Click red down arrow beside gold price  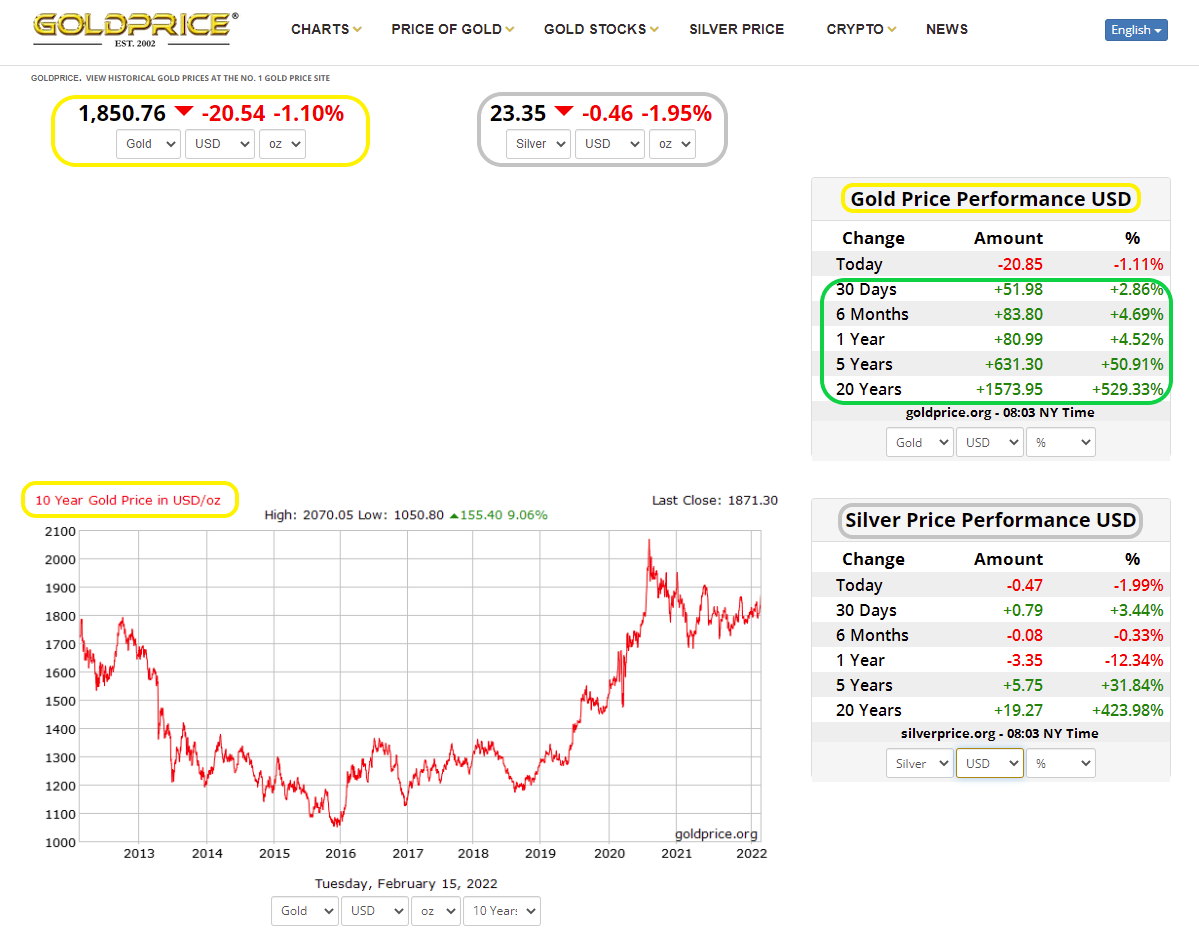(x=184, y=112)
